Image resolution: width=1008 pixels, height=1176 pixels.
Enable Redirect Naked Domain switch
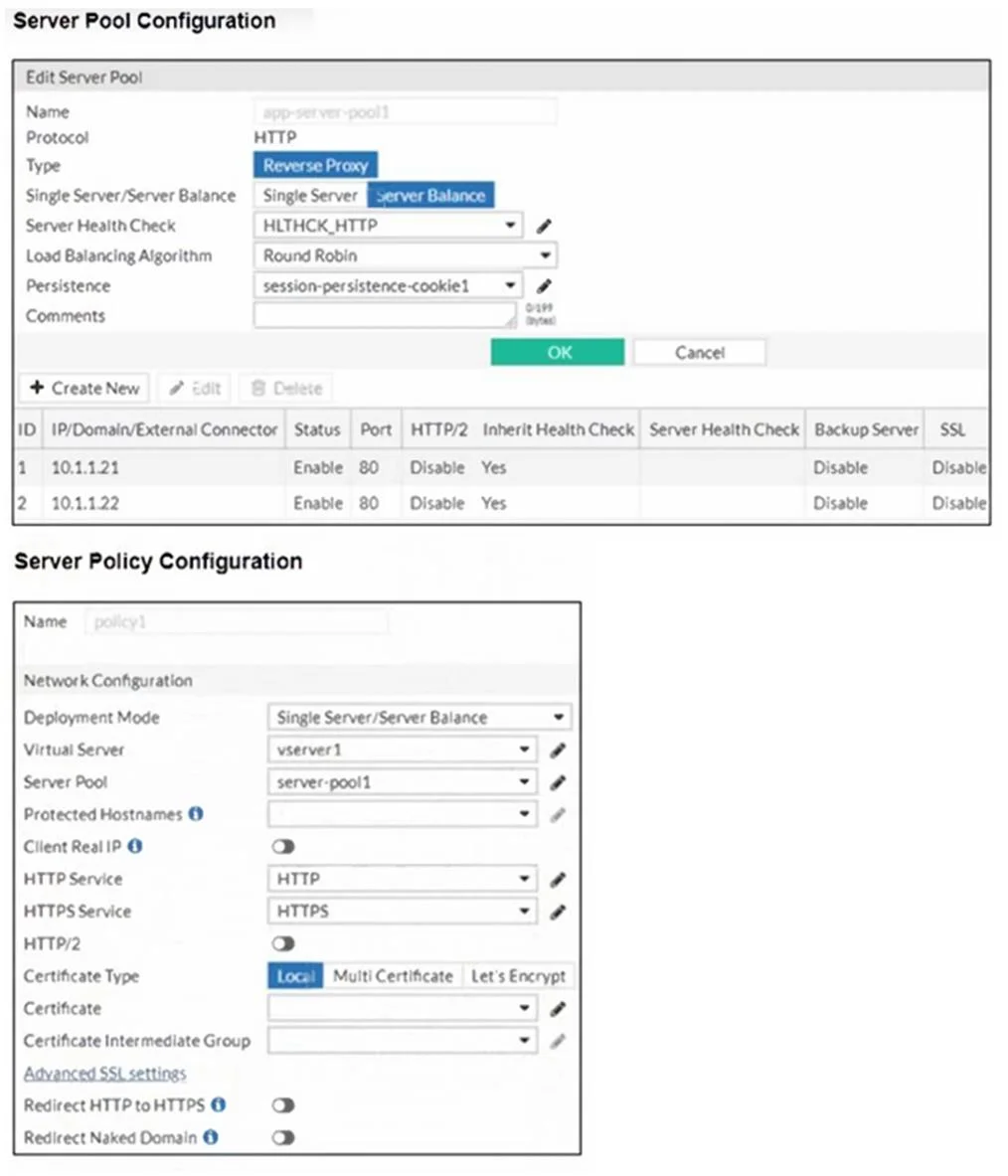[x=282, y=1138]
